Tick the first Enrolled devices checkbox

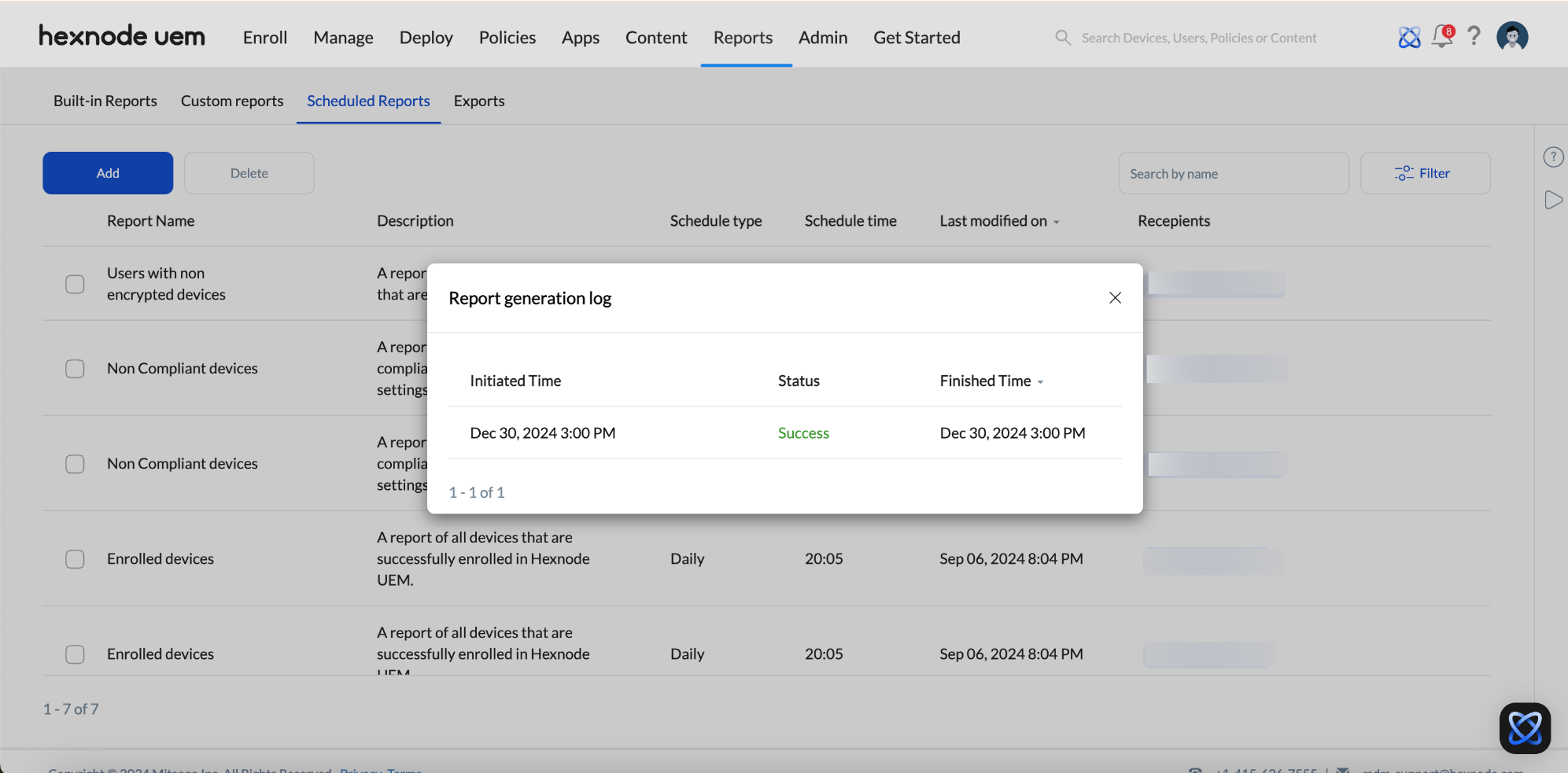click(x=75, y=559)
